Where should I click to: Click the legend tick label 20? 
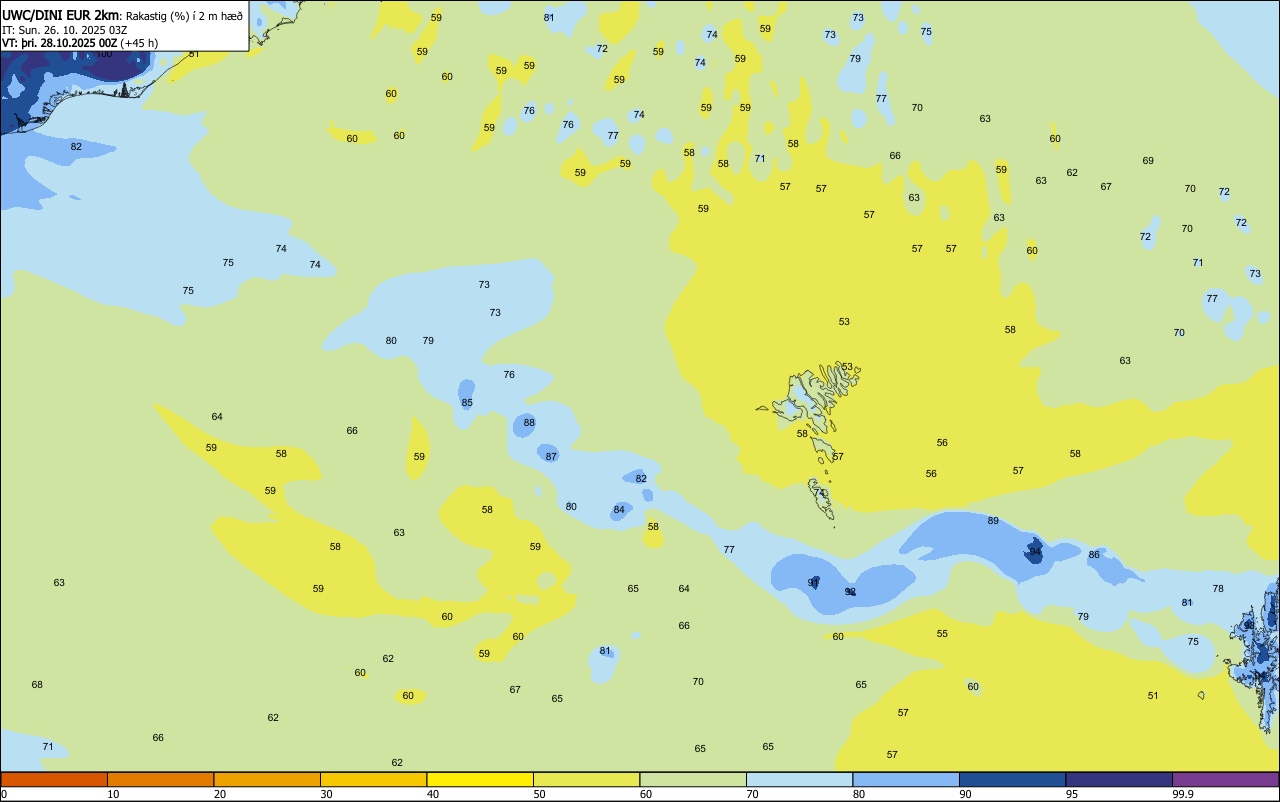click(x=220, y=794)
